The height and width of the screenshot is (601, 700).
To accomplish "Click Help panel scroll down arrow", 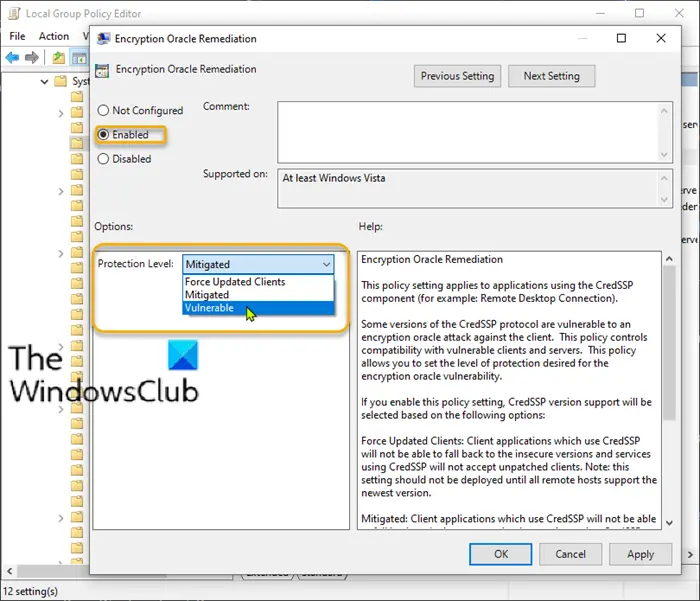I will pyautogui.click(x=669, y=523).
